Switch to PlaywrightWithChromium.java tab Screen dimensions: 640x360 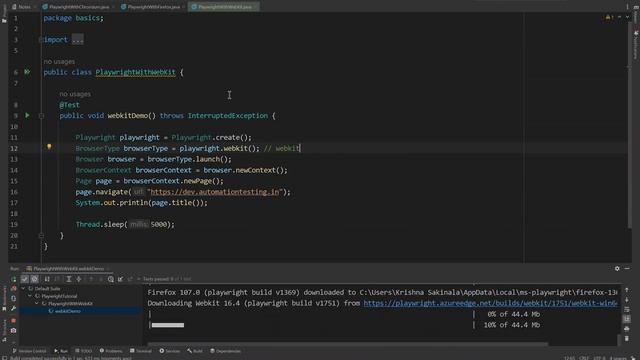[x=77, y=7]
